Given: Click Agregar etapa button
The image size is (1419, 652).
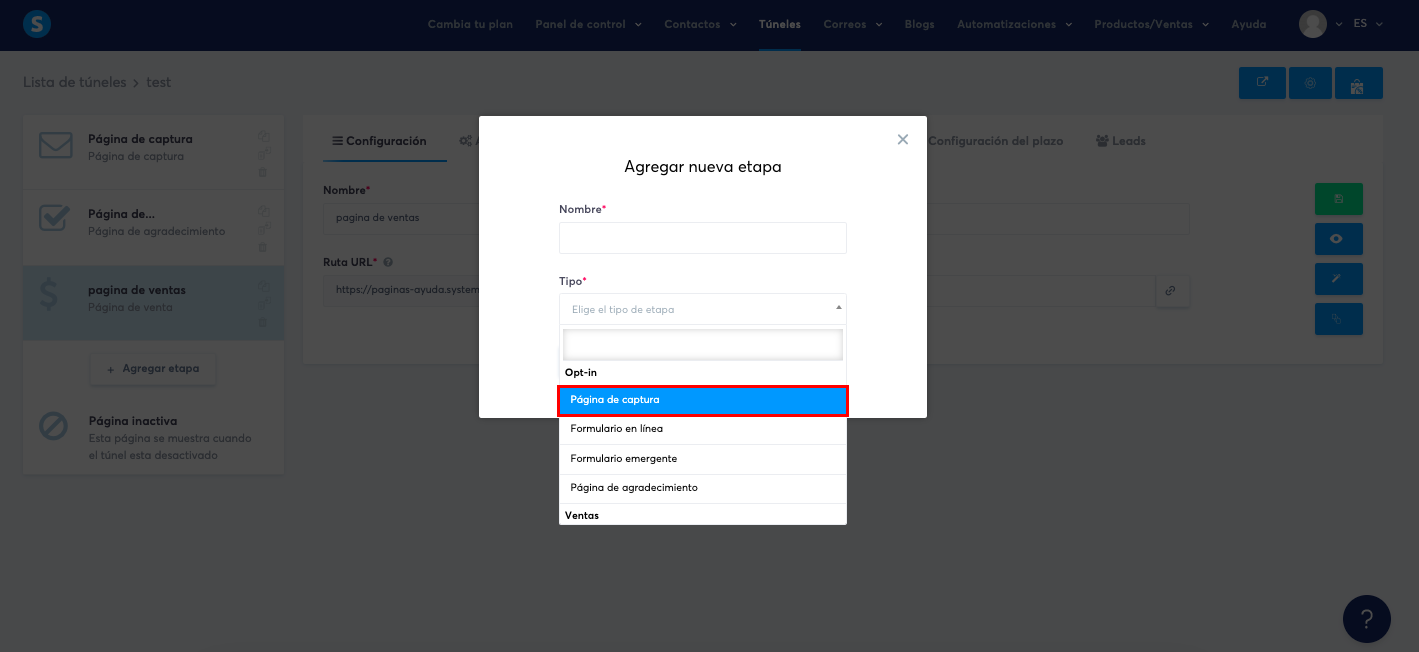Looking at the screenshot, I should point(152,369).
